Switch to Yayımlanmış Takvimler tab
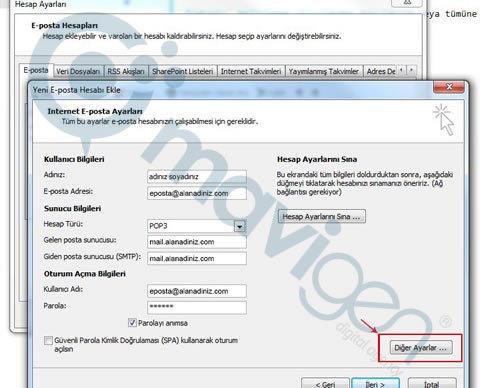The image size is (480, 388). coord(324,71)
